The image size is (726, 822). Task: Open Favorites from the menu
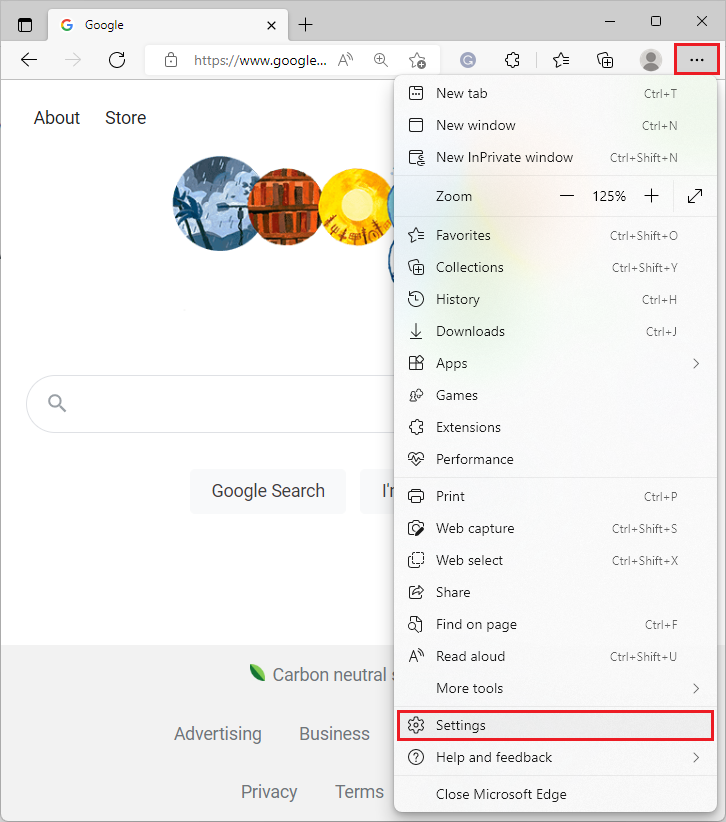[x=555, y=235]
